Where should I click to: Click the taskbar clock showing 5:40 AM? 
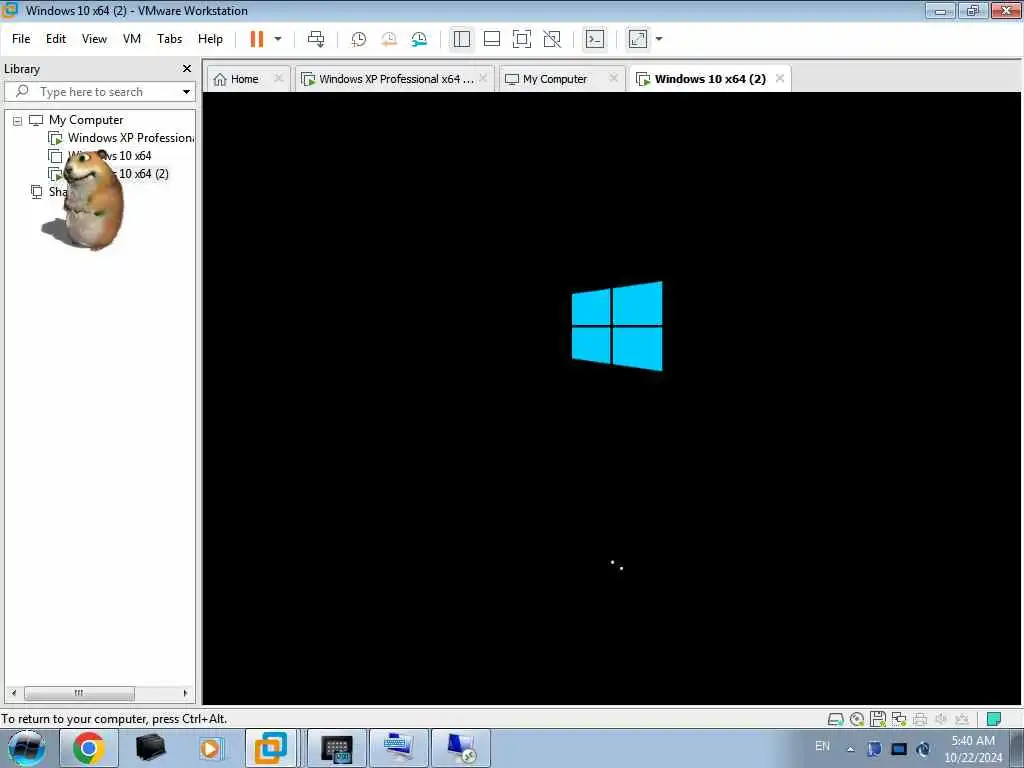[973, 749]
